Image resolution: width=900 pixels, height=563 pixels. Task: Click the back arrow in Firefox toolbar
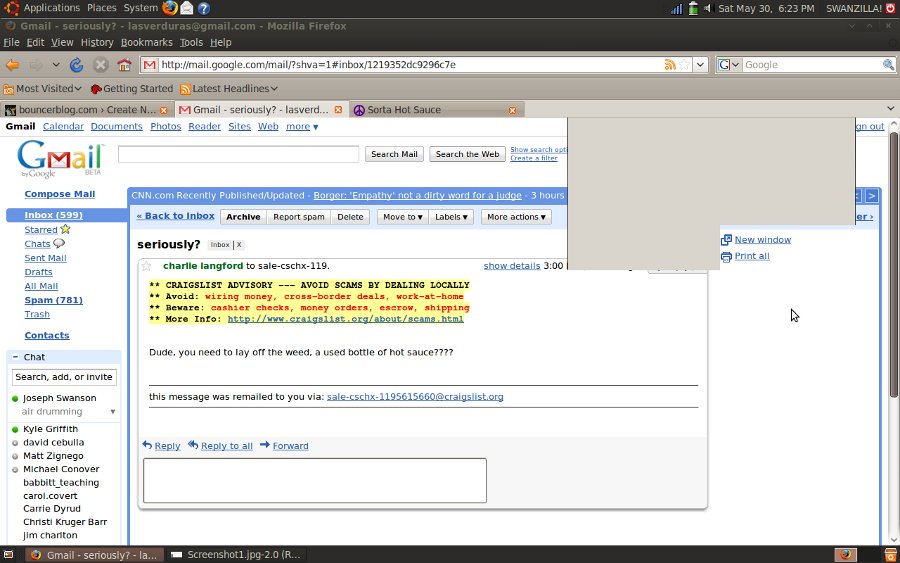click(x=13, y=65)
